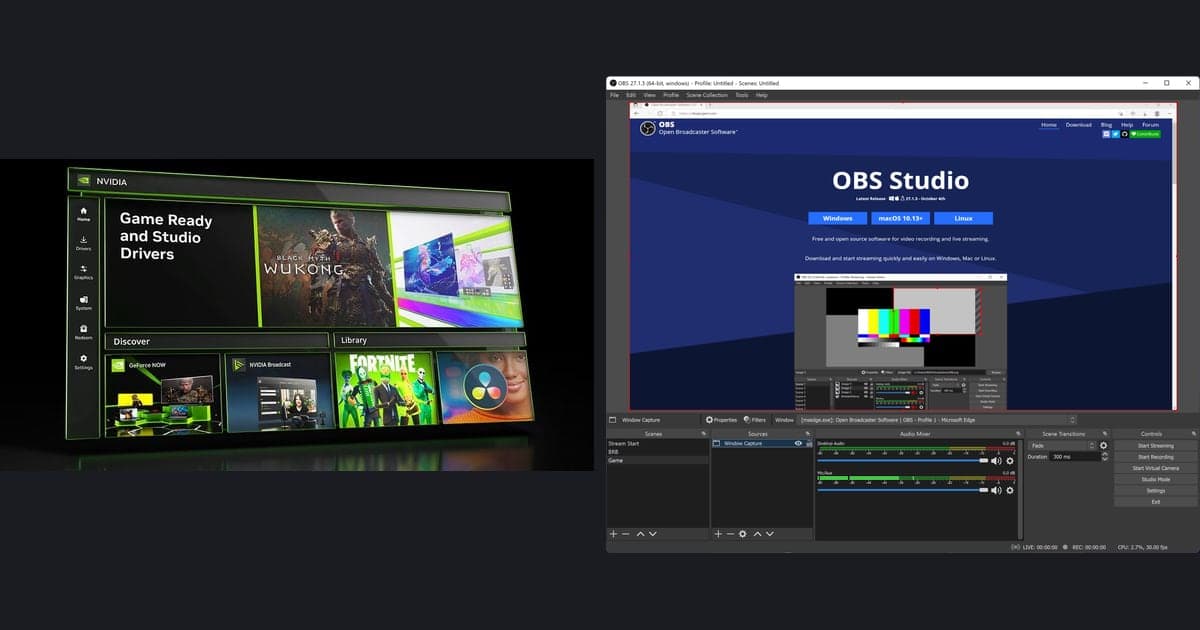The height and width of the screenshot is (630, 1200).
Task: Mute Mic/Aux speaker icon
Action: pos(996,490)
